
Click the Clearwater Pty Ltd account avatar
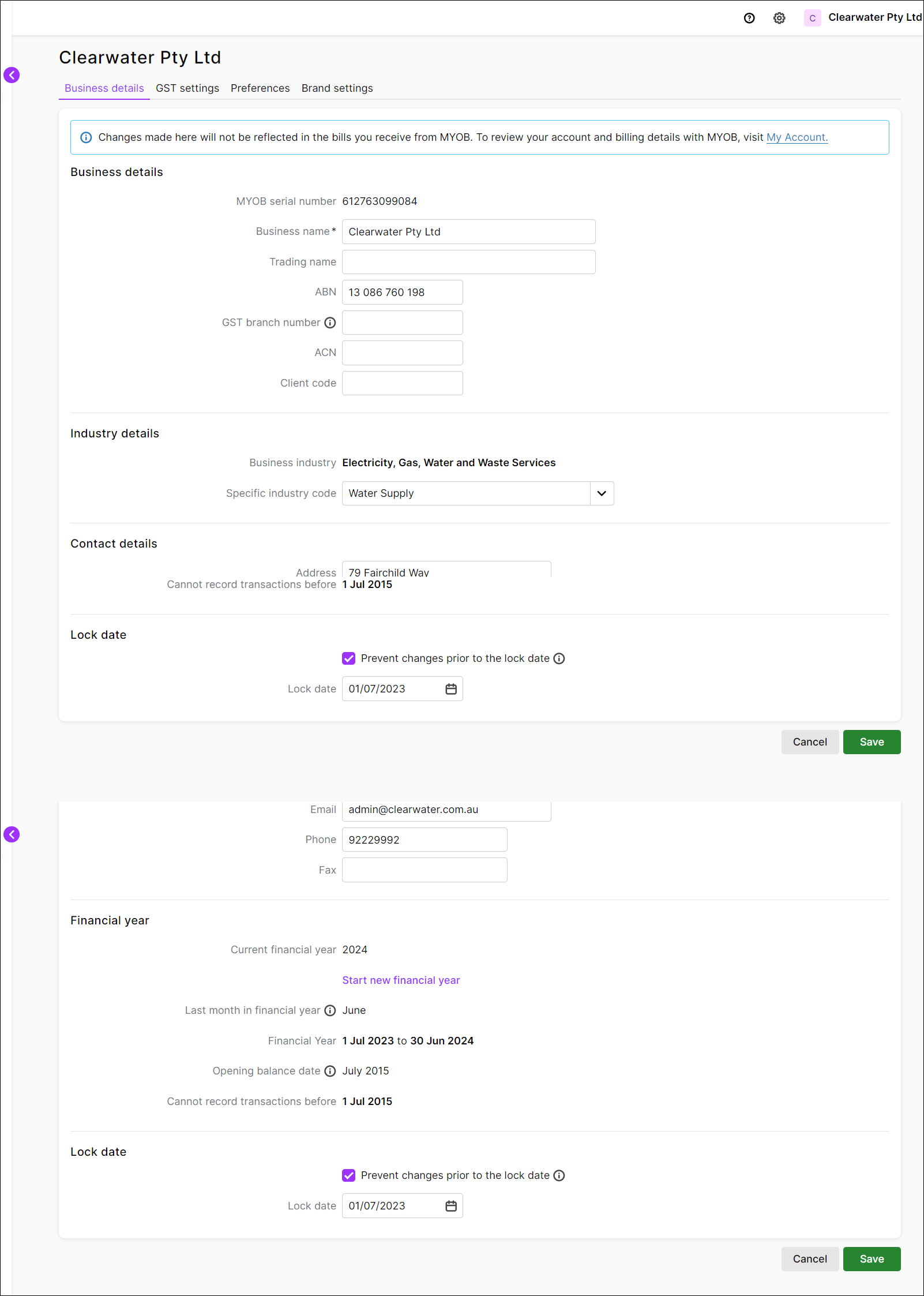point(813,18)
